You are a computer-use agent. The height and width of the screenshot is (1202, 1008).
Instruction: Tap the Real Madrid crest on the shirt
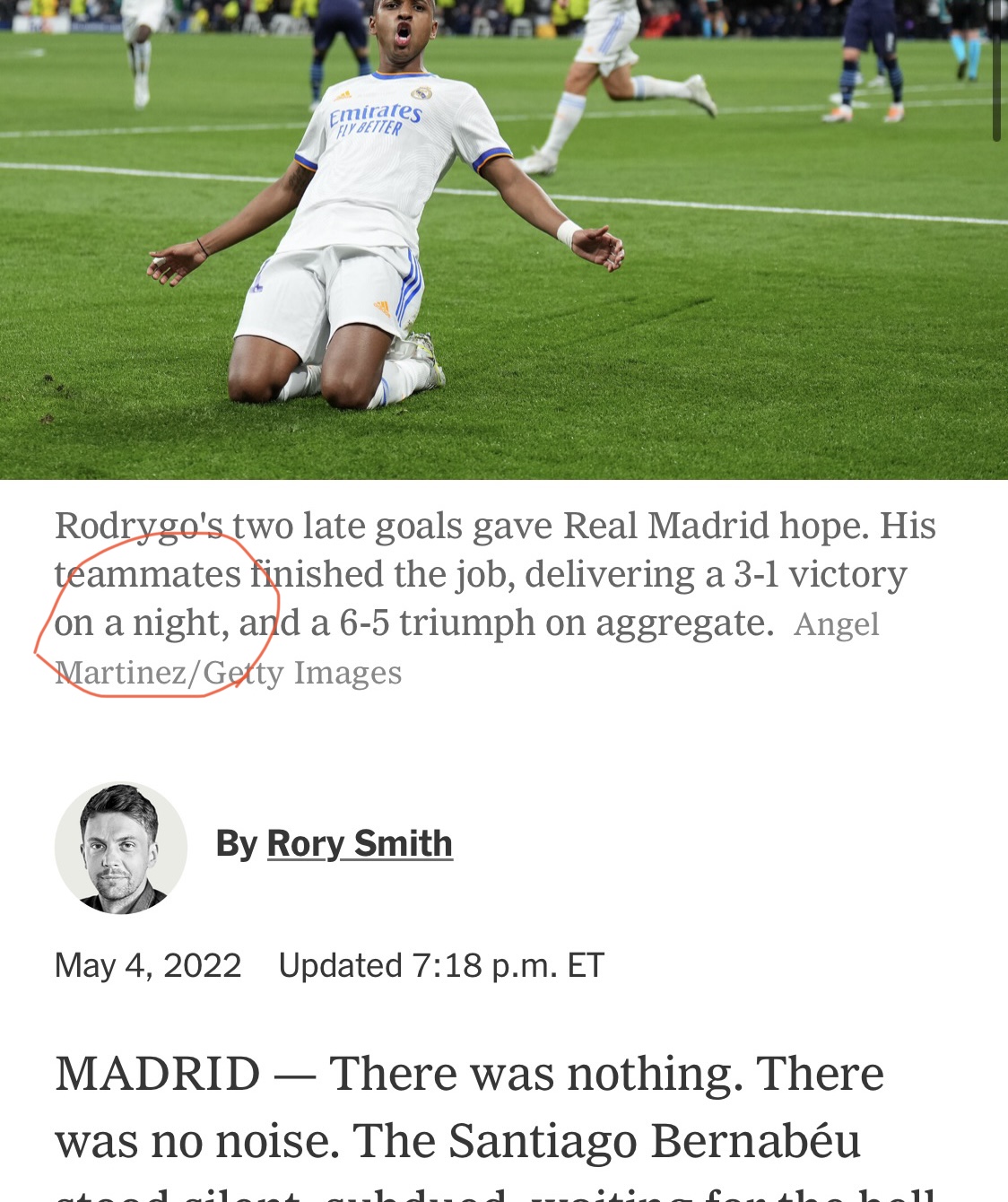[x=421, y=92]
